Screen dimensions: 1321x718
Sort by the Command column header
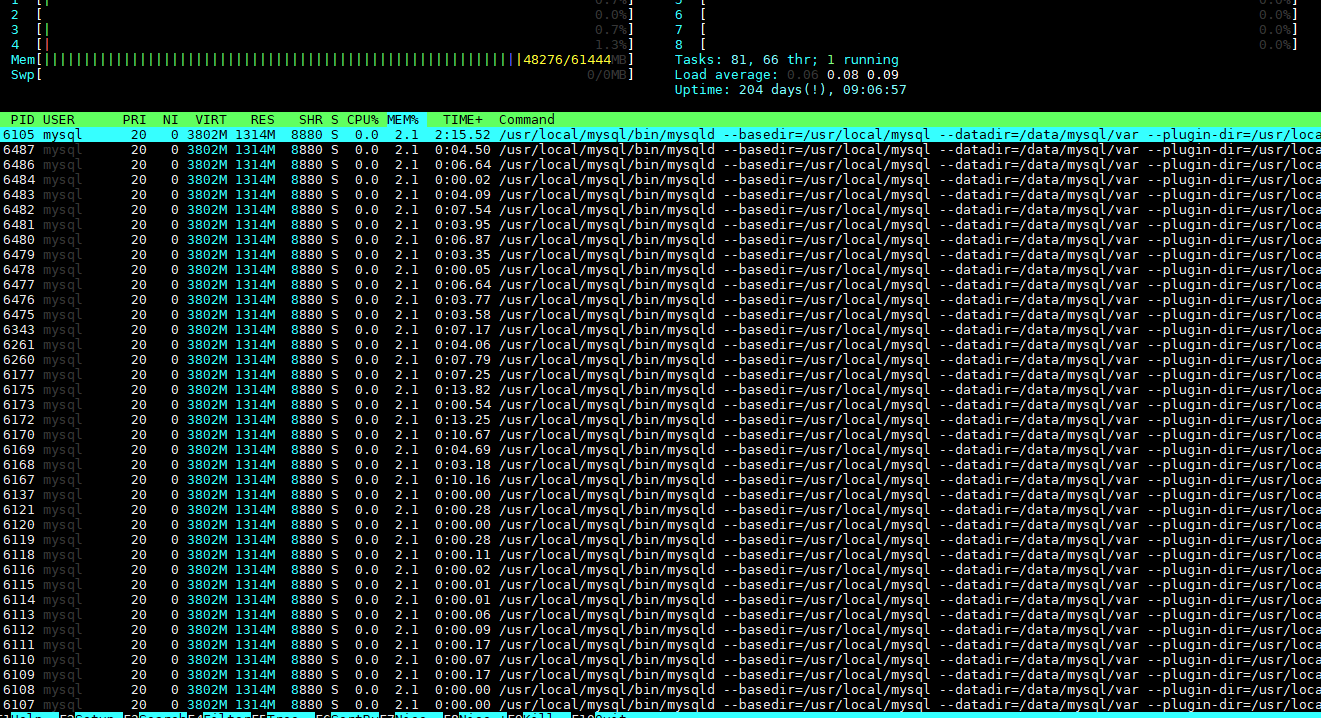[527, 120]
